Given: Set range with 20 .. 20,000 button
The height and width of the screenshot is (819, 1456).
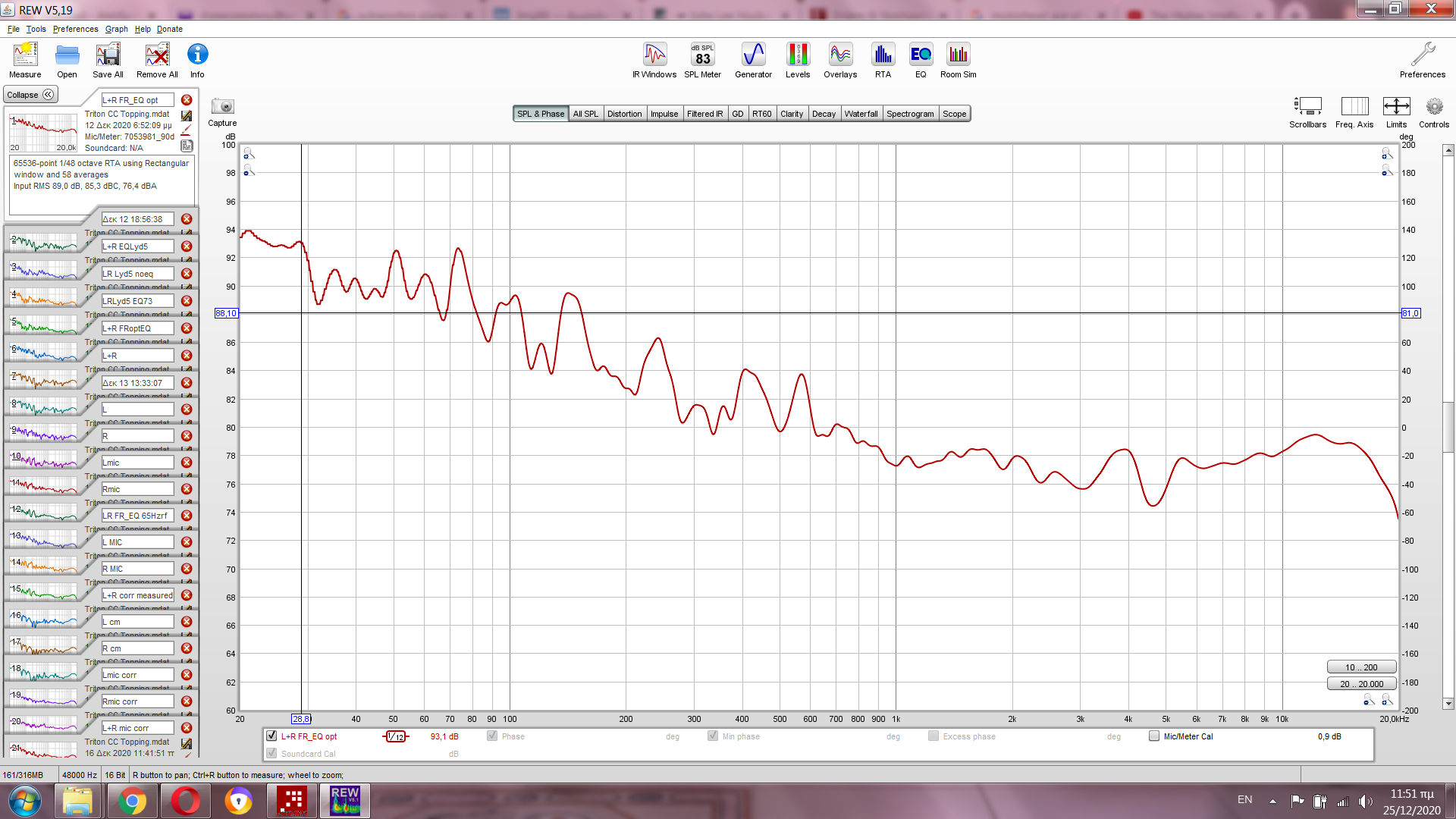Looking at the screenshot, I should [1361, 683].
